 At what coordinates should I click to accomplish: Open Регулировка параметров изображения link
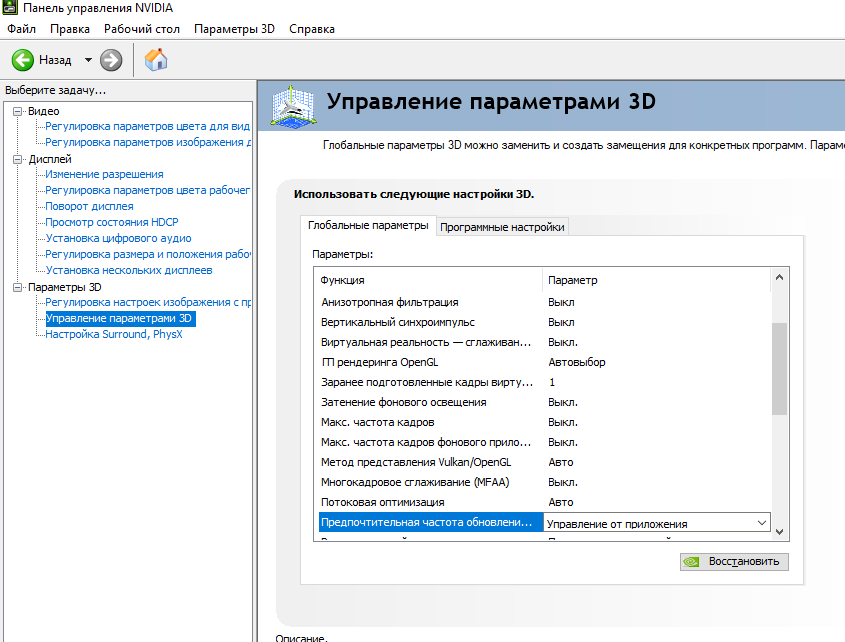(x=148, y=142)
